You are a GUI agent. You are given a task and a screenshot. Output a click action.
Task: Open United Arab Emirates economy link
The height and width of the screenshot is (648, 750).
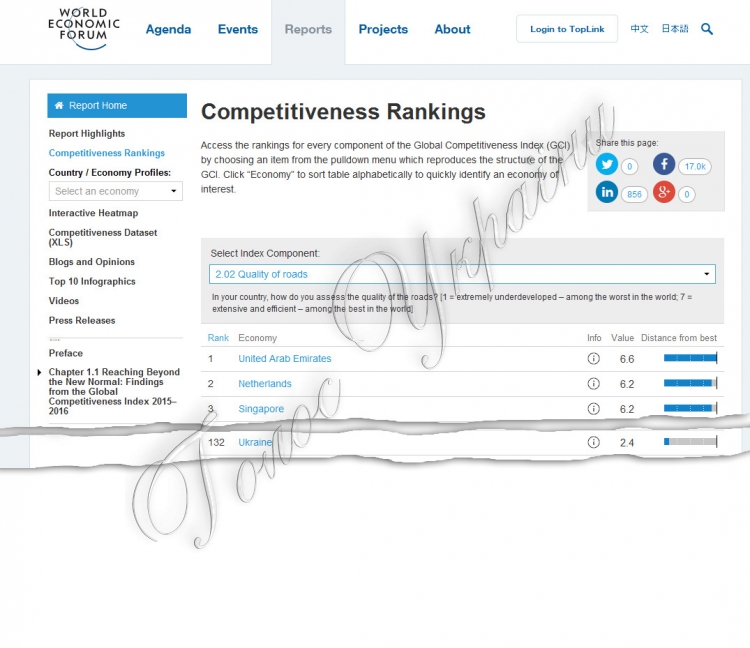pos(285,359)
